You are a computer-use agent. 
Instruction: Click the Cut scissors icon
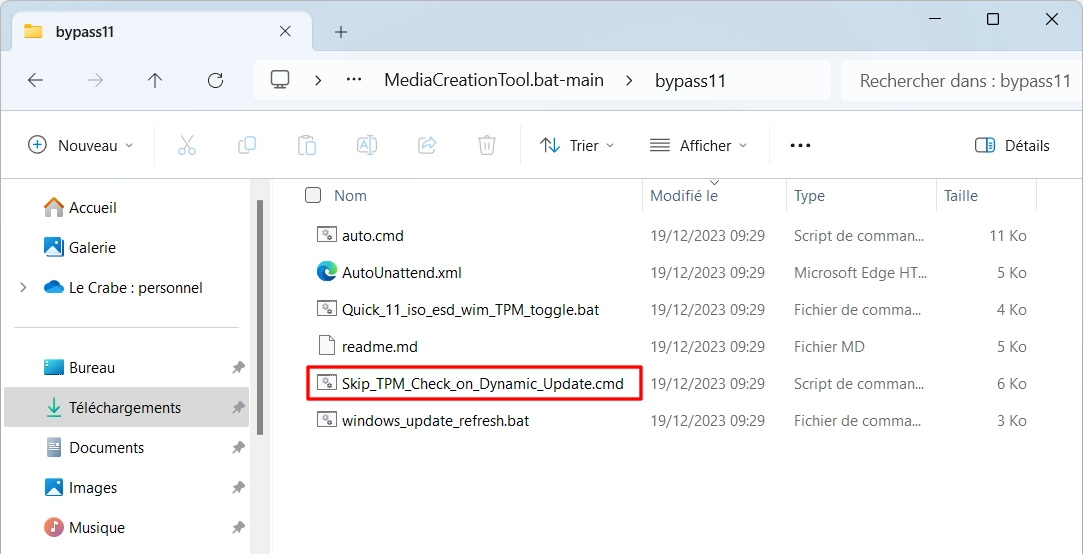[x=186, y=145]
